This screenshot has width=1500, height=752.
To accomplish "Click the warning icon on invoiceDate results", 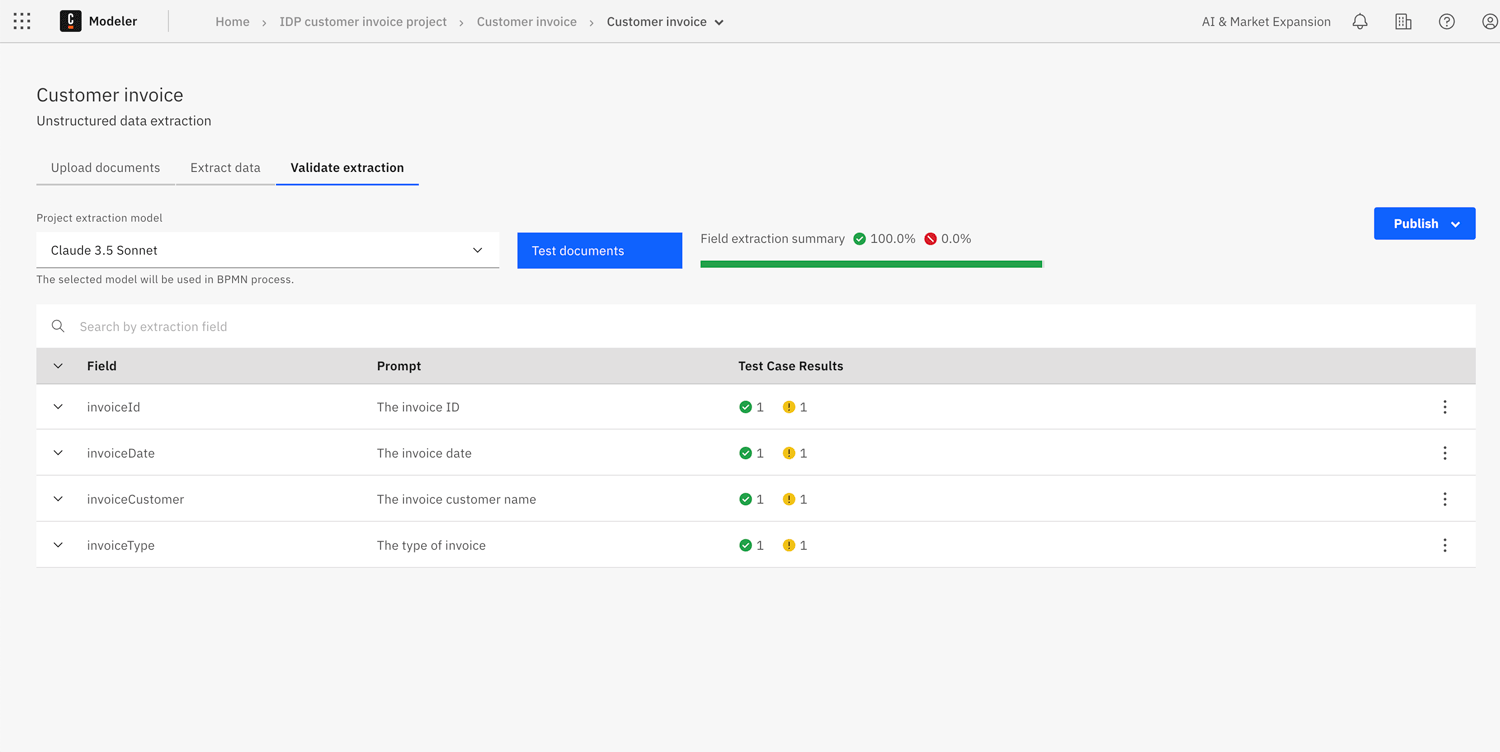I will (x=786, y=453).
